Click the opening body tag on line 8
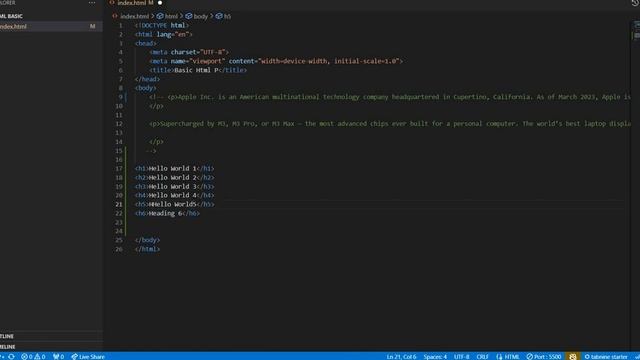Image resolution: width=640 pixels, height=360 pixels. point(146,88)
